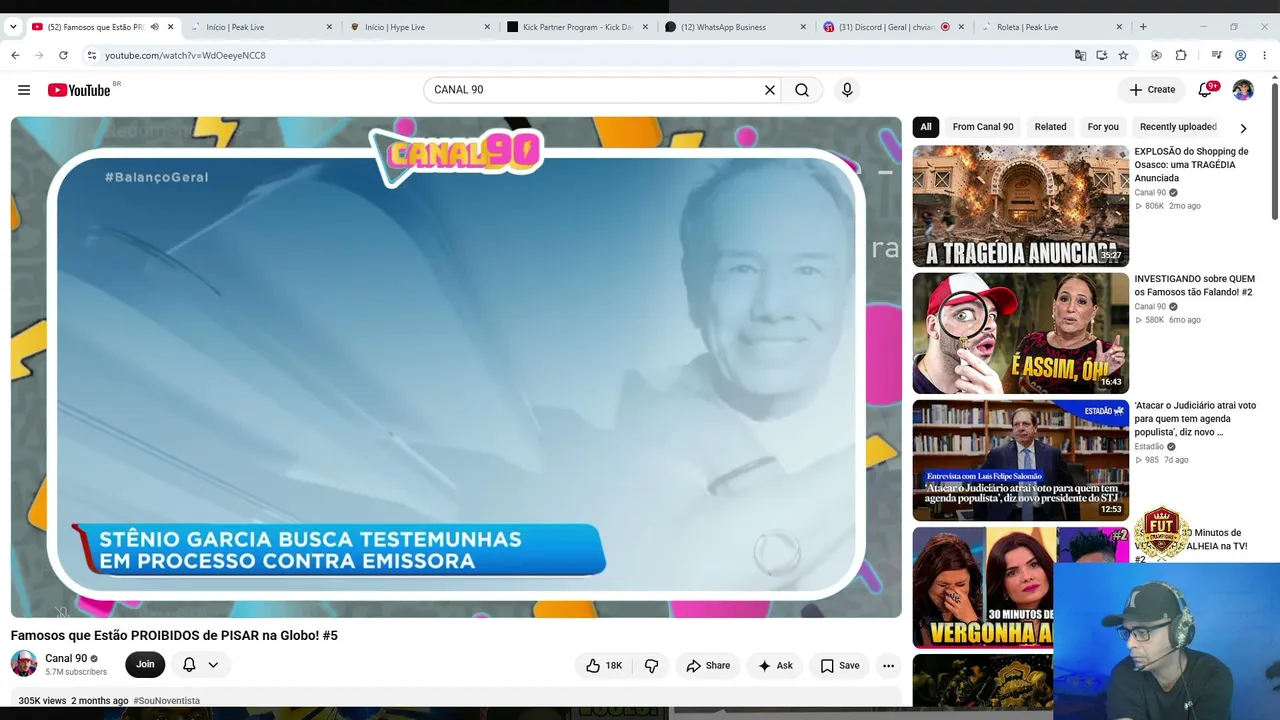
Task: Select the Recently uploaded chip
Action: tap(1178, 127)
